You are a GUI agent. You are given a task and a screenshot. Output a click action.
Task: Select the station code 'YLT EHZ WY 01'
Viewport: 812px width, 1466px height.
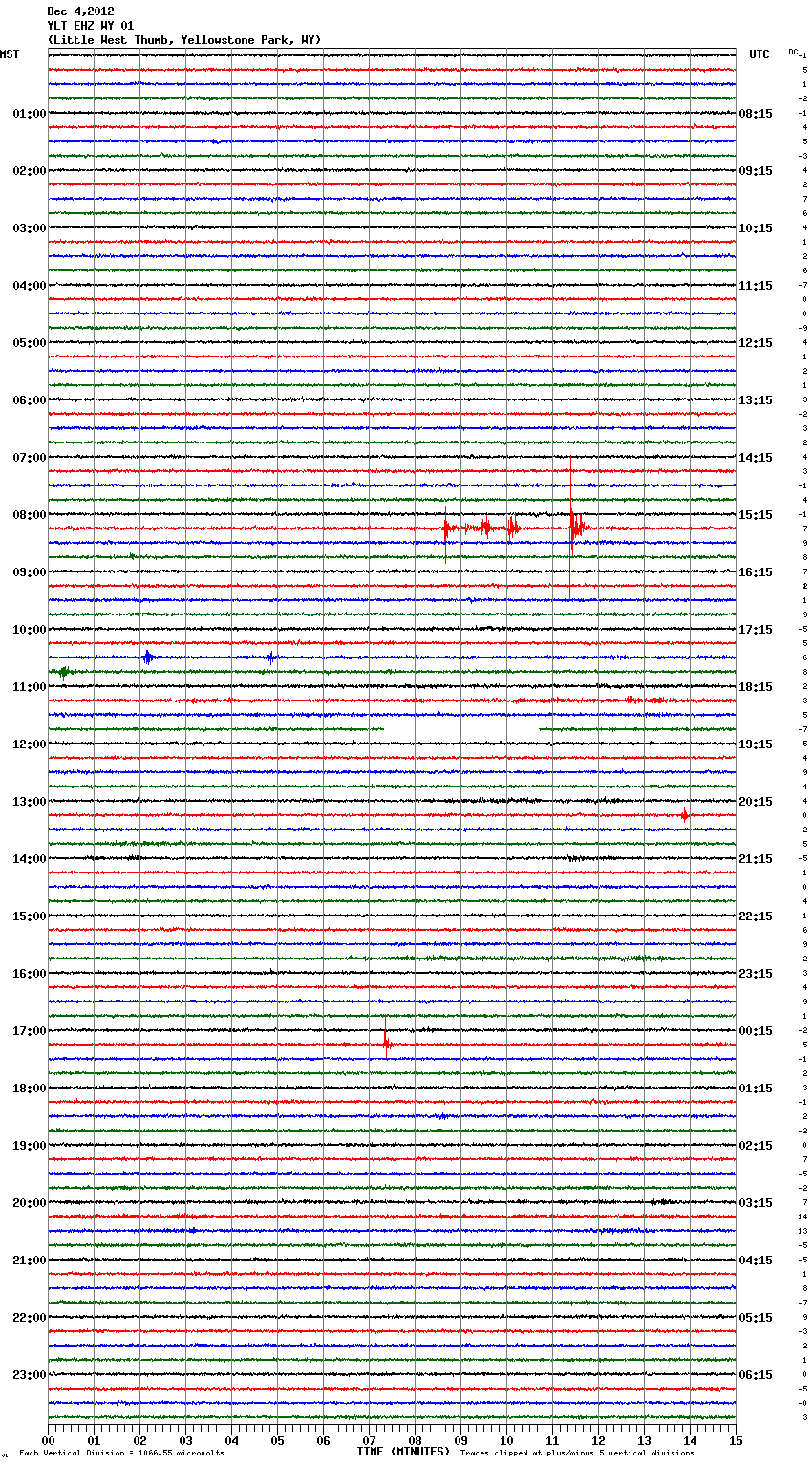click(91, 26)
